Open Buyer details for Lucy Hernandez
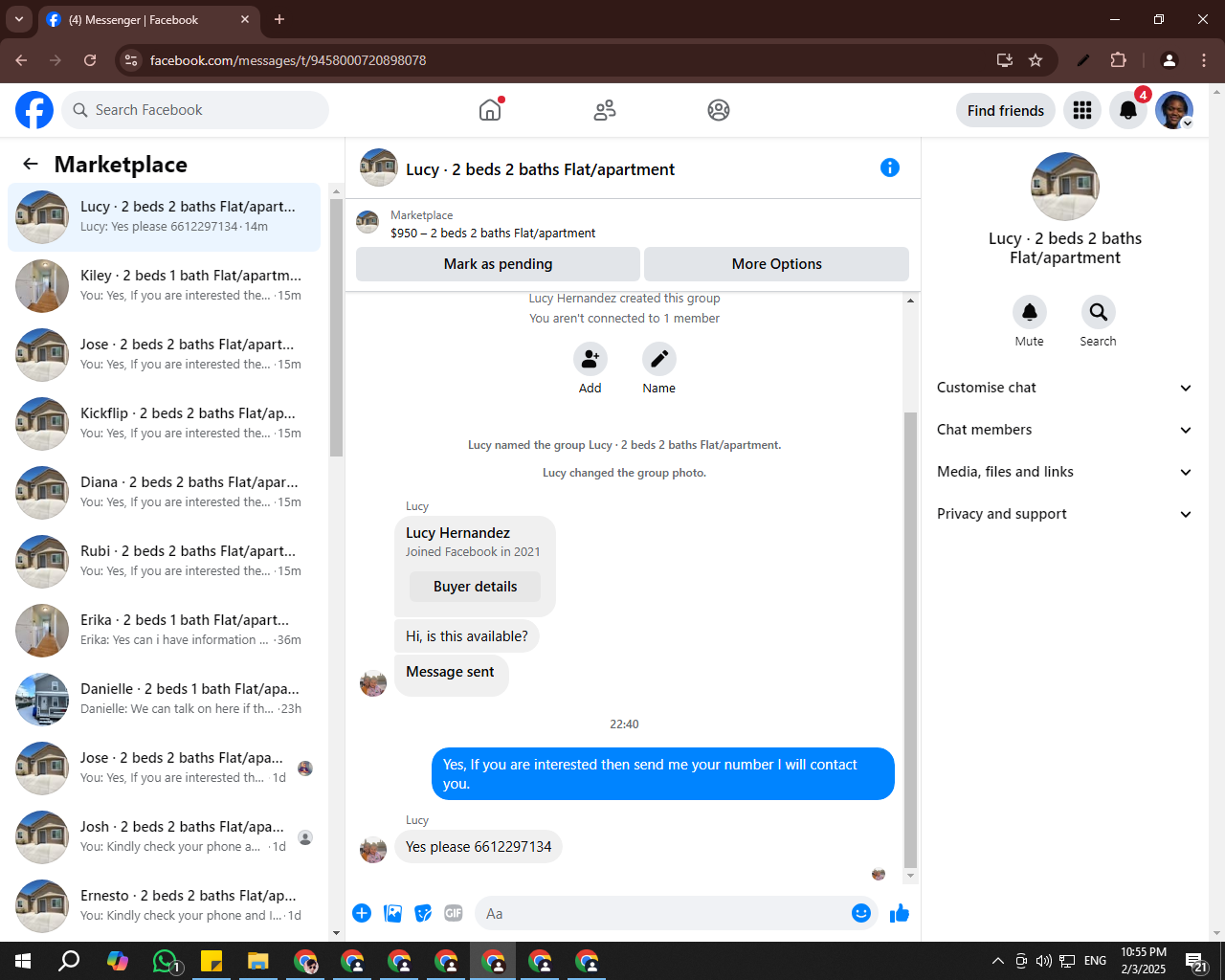Viewport: 1225px width, 980px height. click(x=475, y=587)
